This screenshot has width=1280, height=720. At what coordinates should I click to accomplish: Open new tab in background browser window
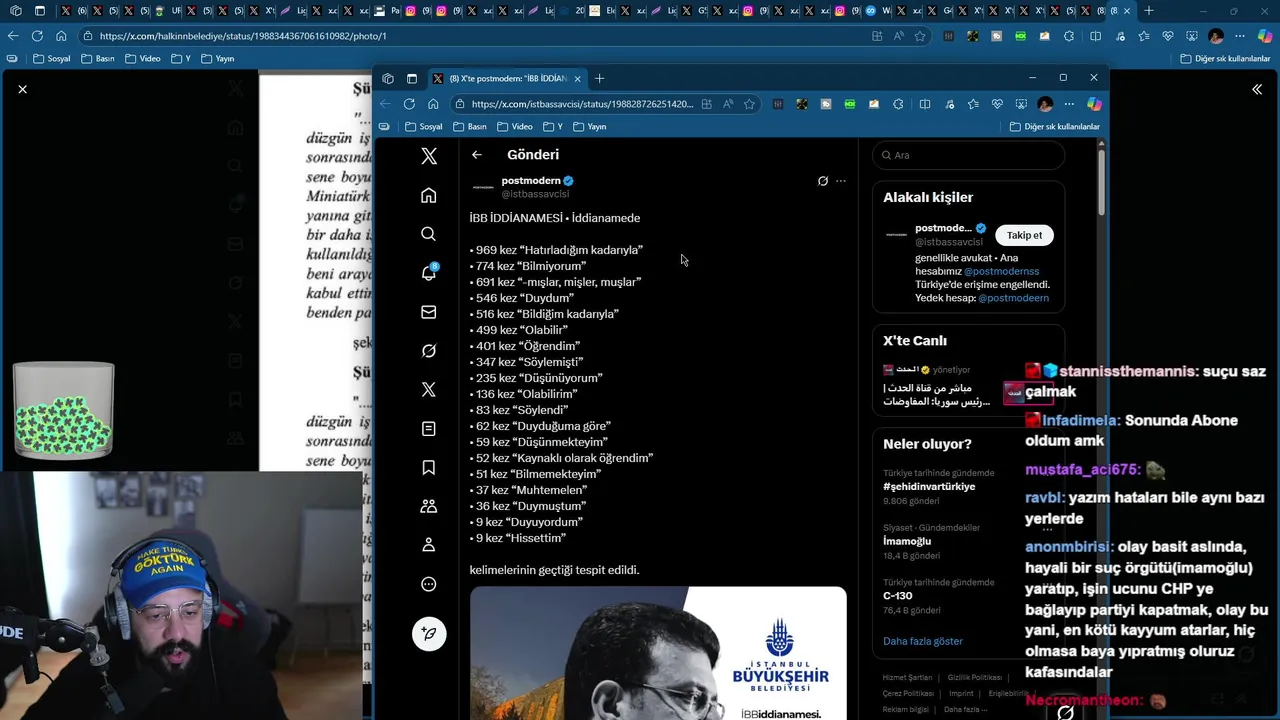pos(1148,11)
